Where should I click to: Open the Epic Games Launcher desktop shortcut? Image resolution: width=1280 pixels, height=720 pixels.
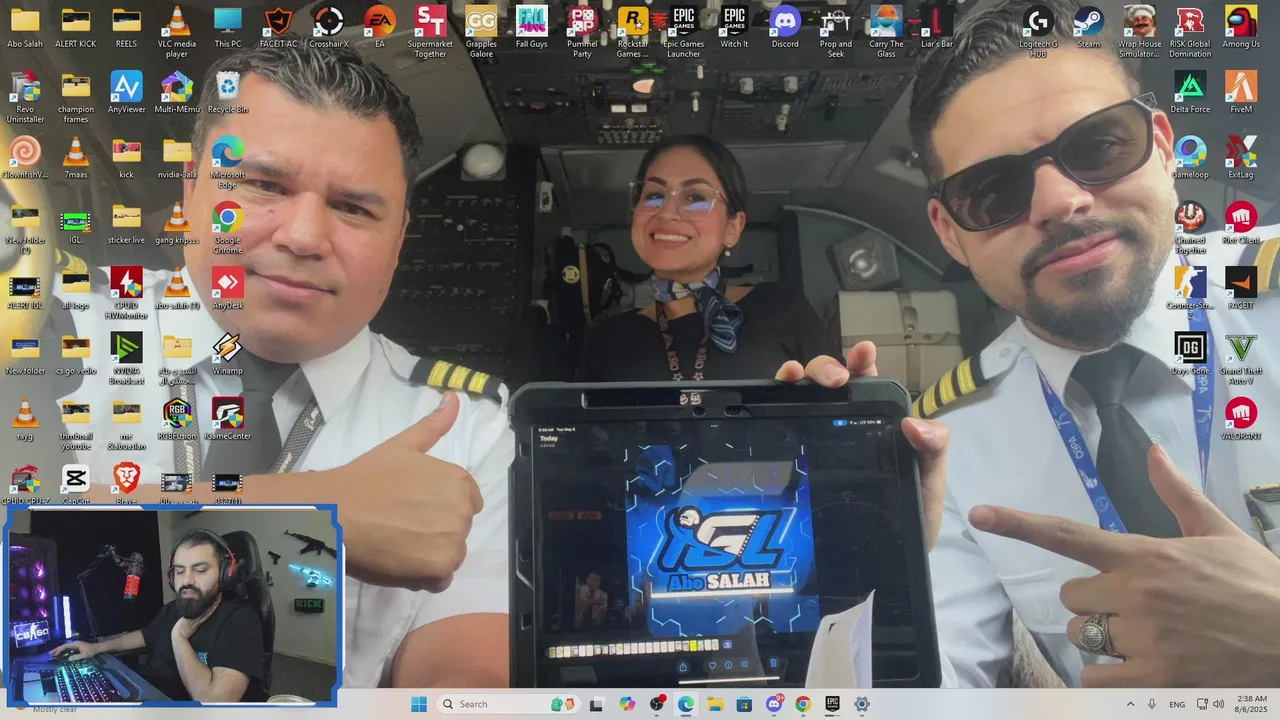[683, 30]
